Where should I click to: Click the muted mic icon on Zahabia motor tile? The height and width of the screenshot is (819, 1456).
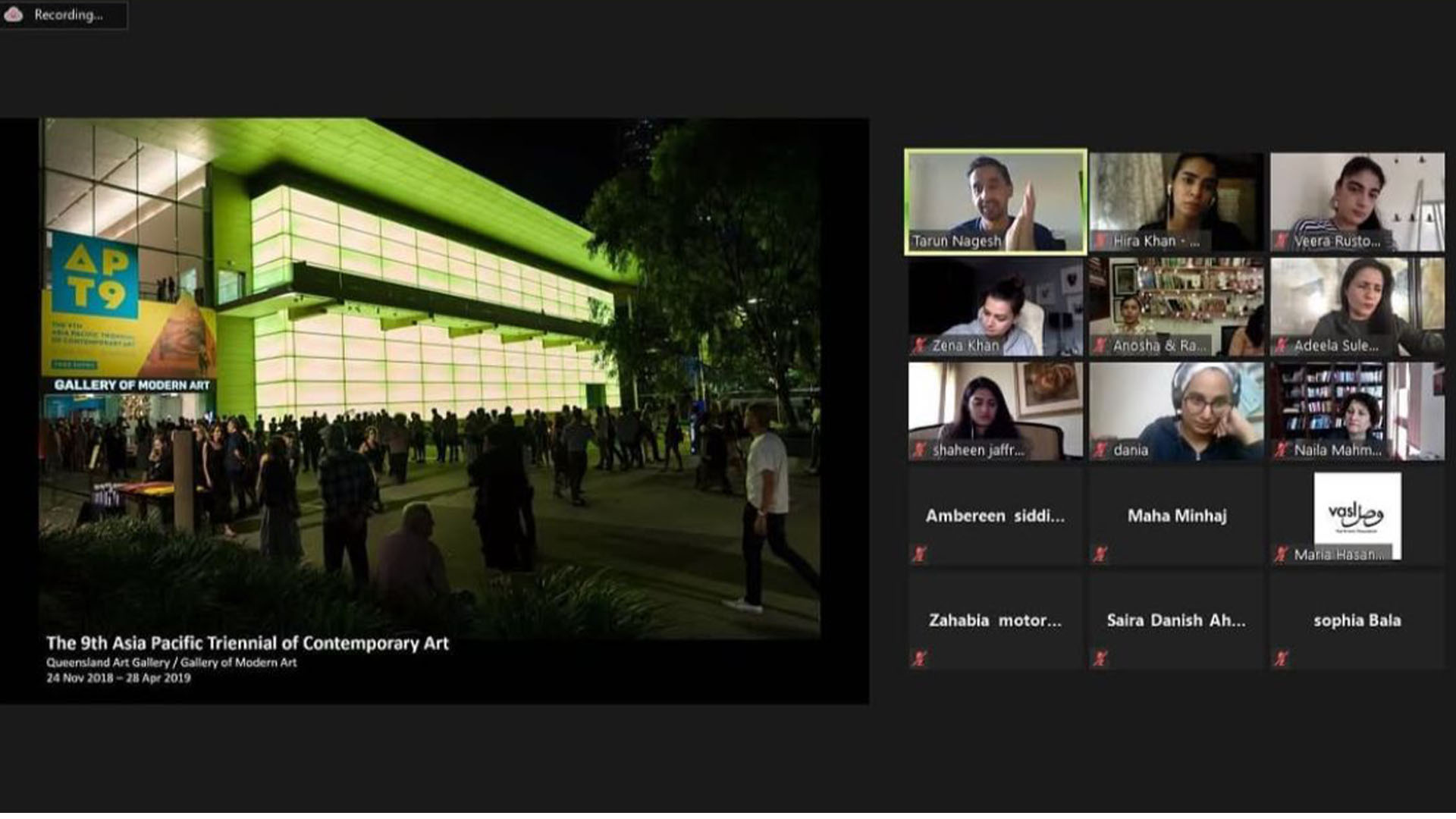[x=920, y=658]
